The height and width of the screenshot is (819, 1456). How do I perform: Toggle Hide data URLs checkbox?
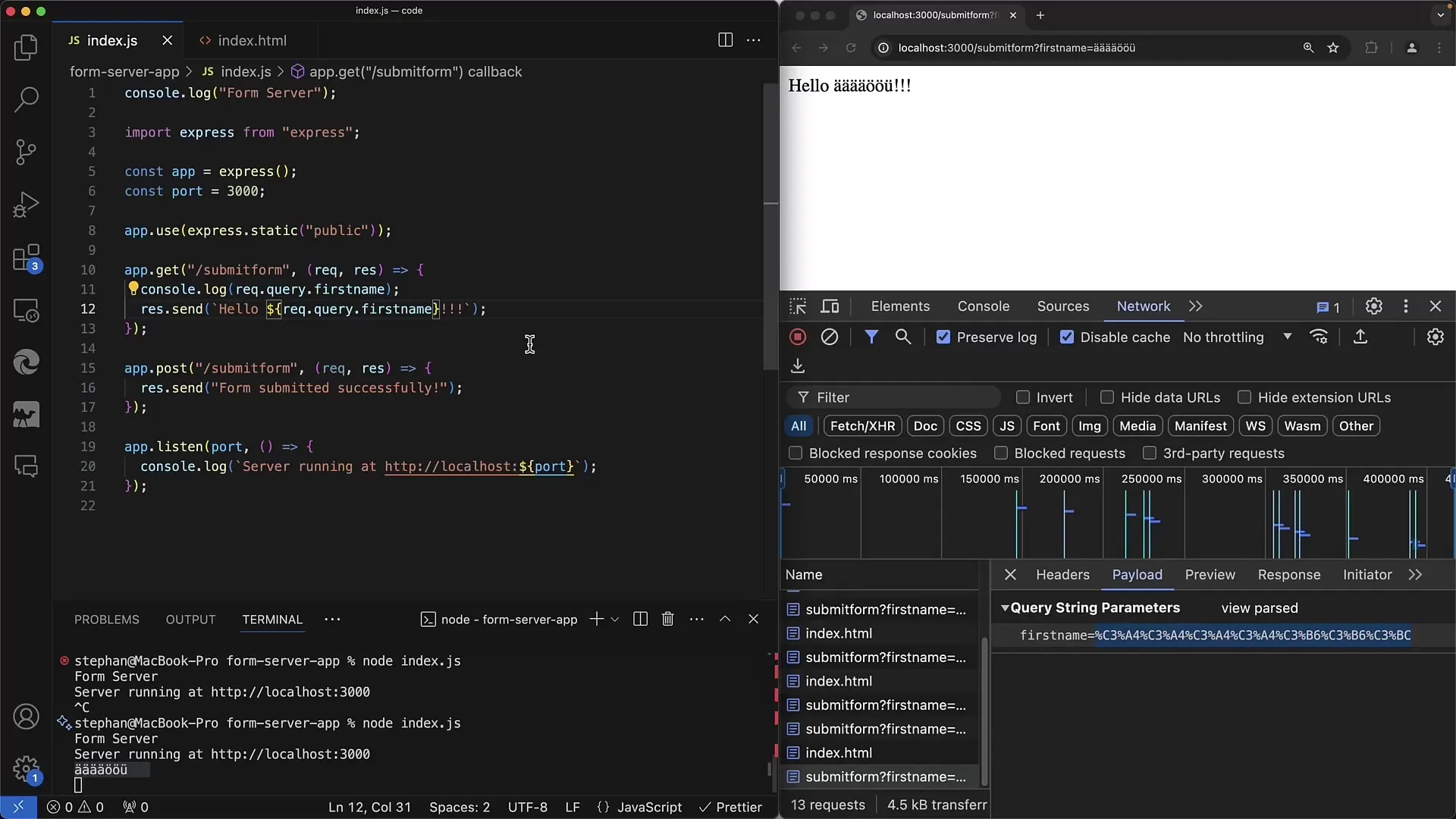pos(1108,397)
